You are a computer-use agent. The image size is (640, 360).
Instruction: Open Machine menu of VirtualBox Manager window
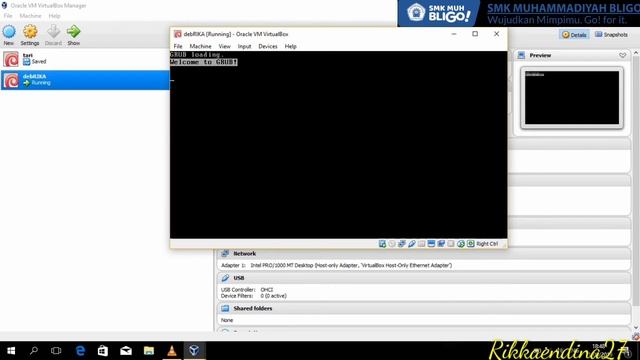tap(31, 16)
